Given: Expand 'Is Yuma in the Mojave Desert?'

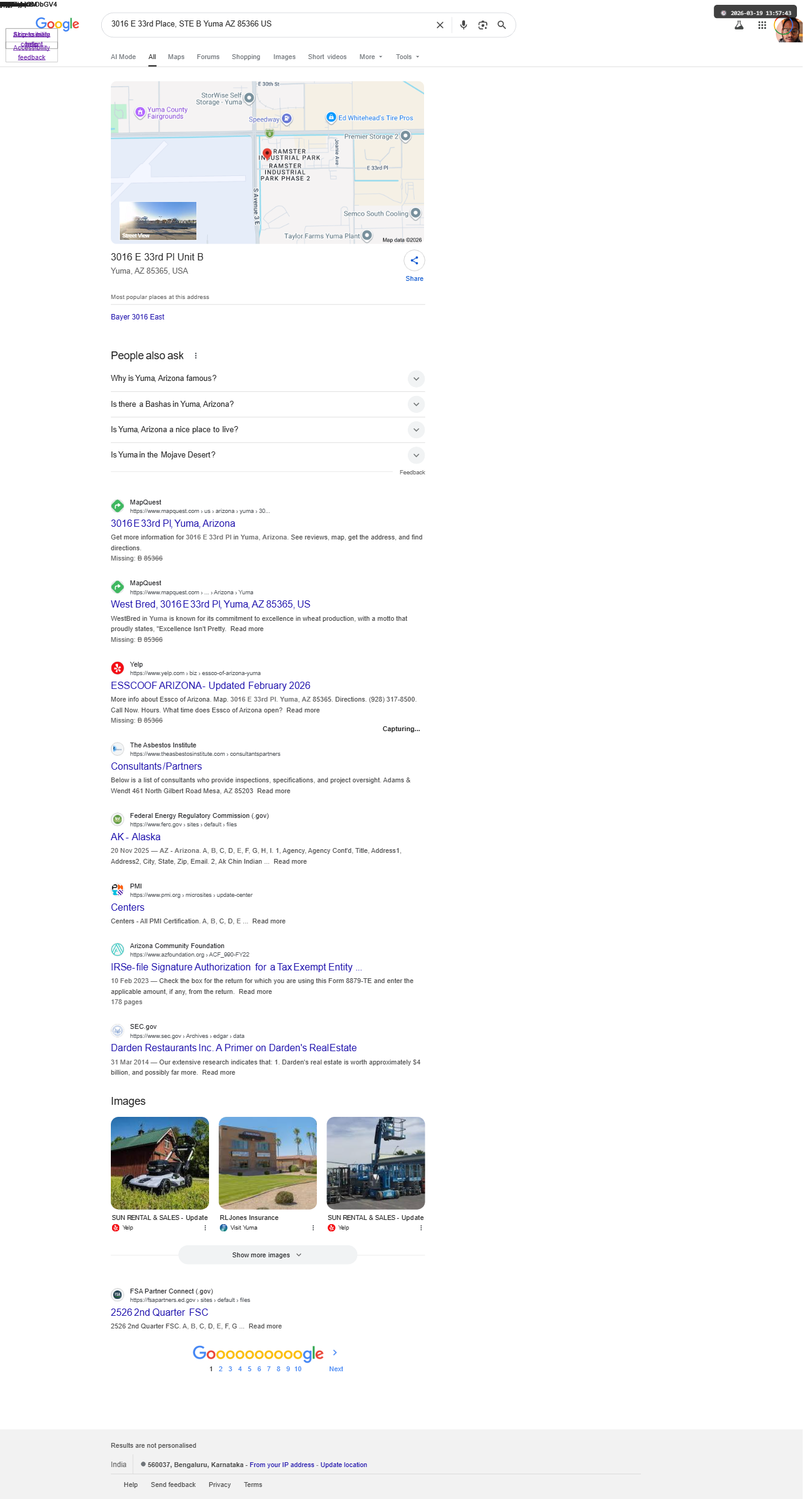Looking at the screenshot, I should 267,455.
